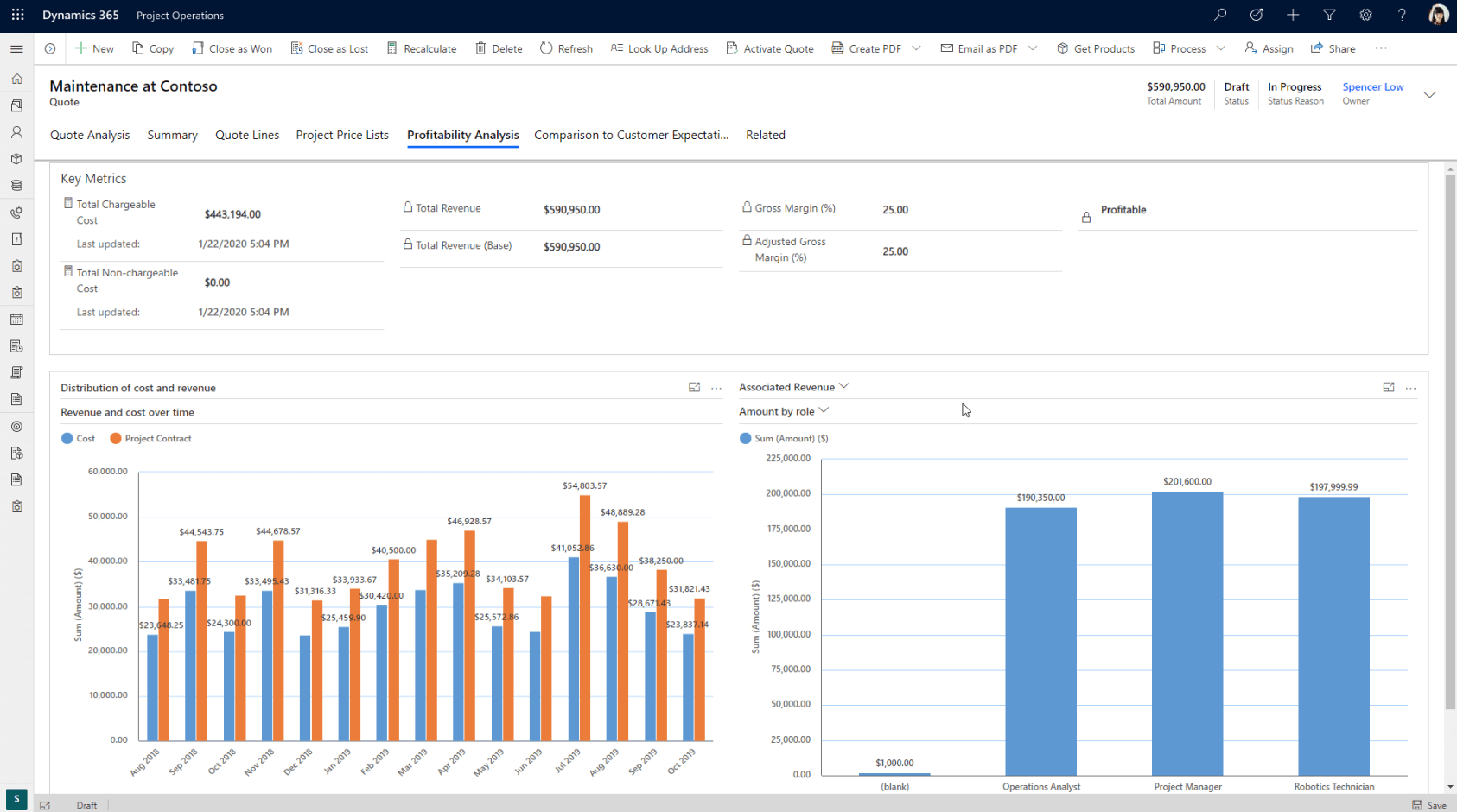Click the Sum (Amount) blue color swatch
1457x812 pixels.
click(x=745, y=438)
